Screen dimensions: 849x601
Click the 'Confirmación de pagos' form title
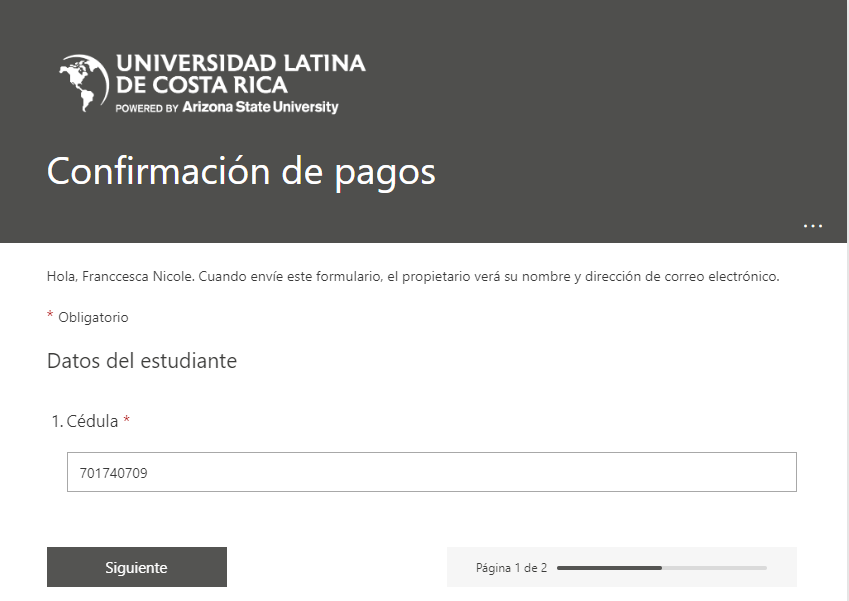(x=241, y=172)
